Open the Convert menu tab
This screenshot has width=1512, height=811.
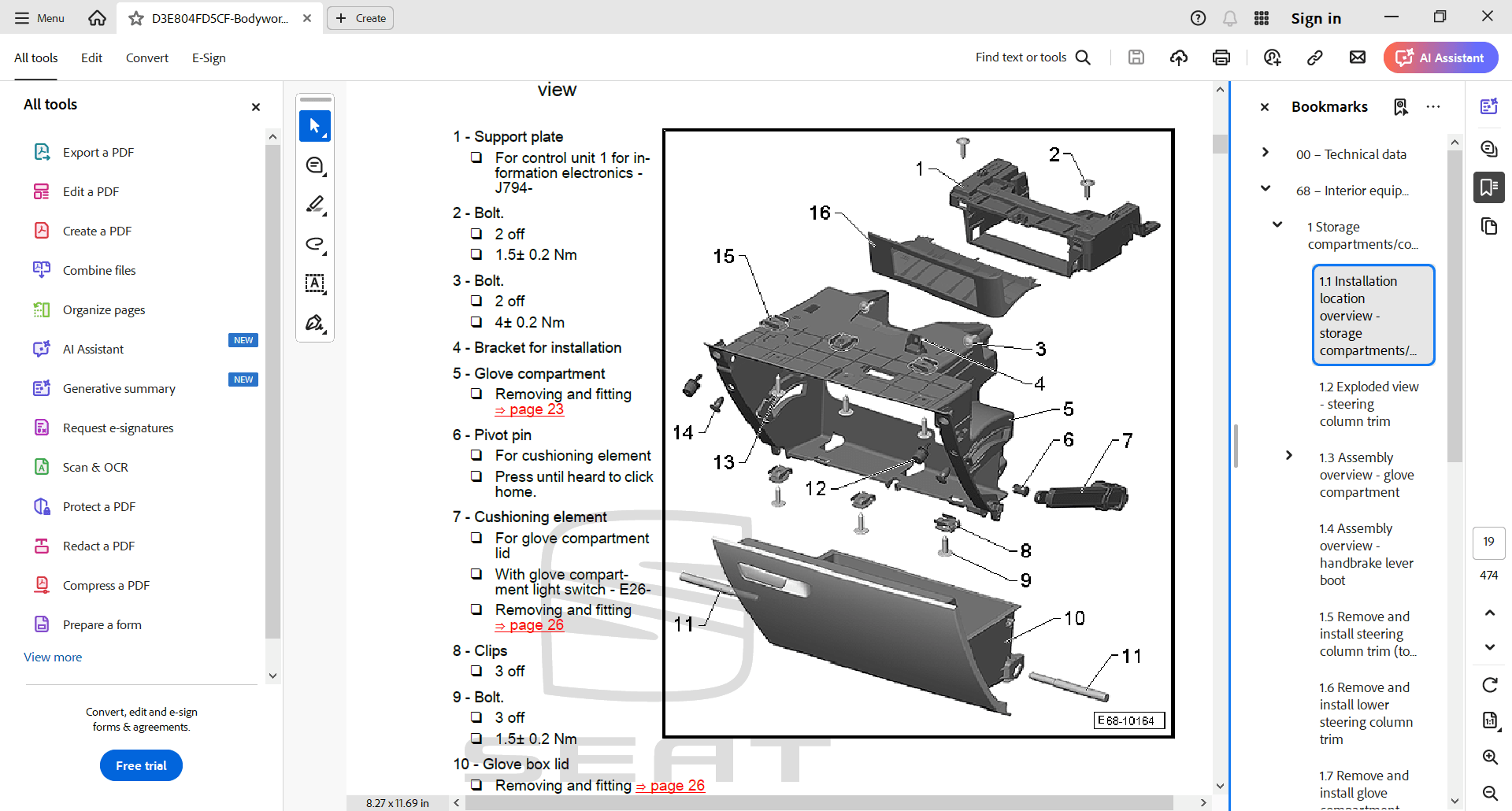click(146, 58)
